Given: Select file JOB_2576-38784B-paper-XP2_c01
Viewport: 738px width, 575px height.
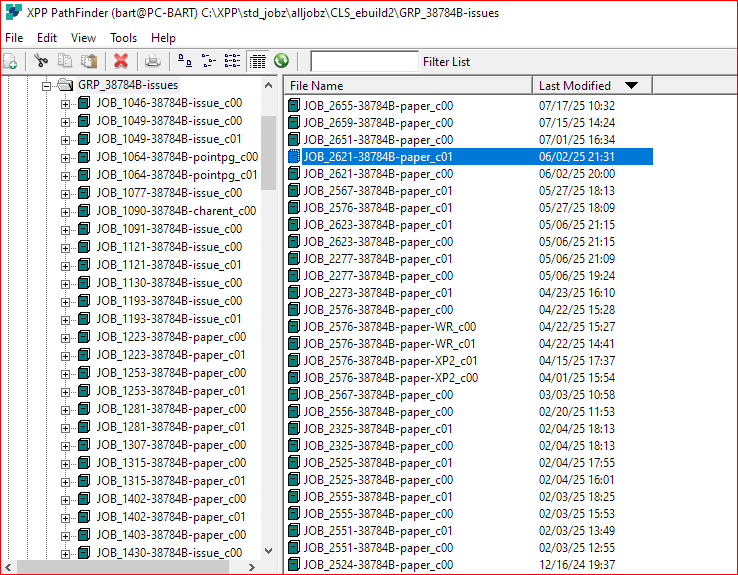Looking at the screenshot, I should [390, 360].
